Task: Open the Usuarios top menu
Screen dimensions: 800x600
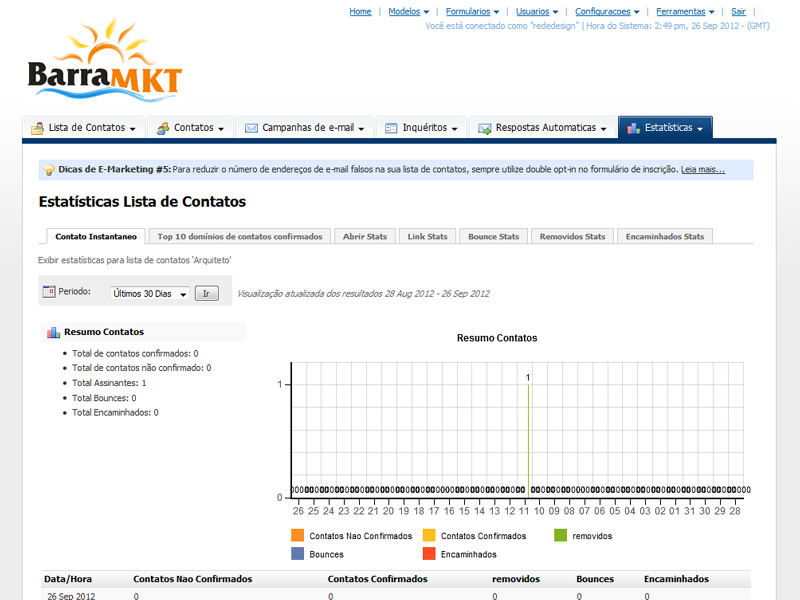Action: click(x=537, y=12)
